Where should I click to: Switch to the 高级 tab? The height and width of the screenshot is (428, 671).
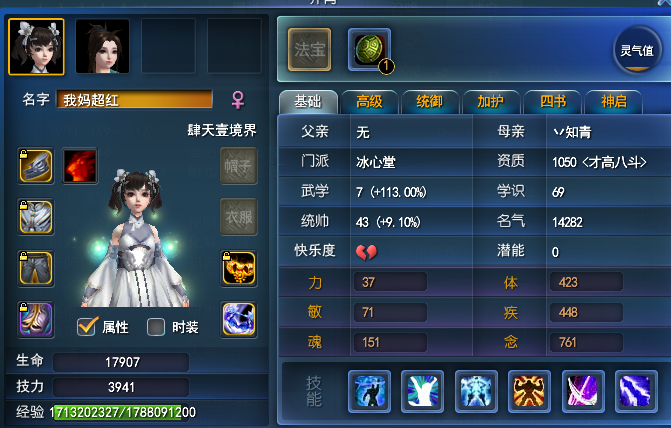pos(369,102)
